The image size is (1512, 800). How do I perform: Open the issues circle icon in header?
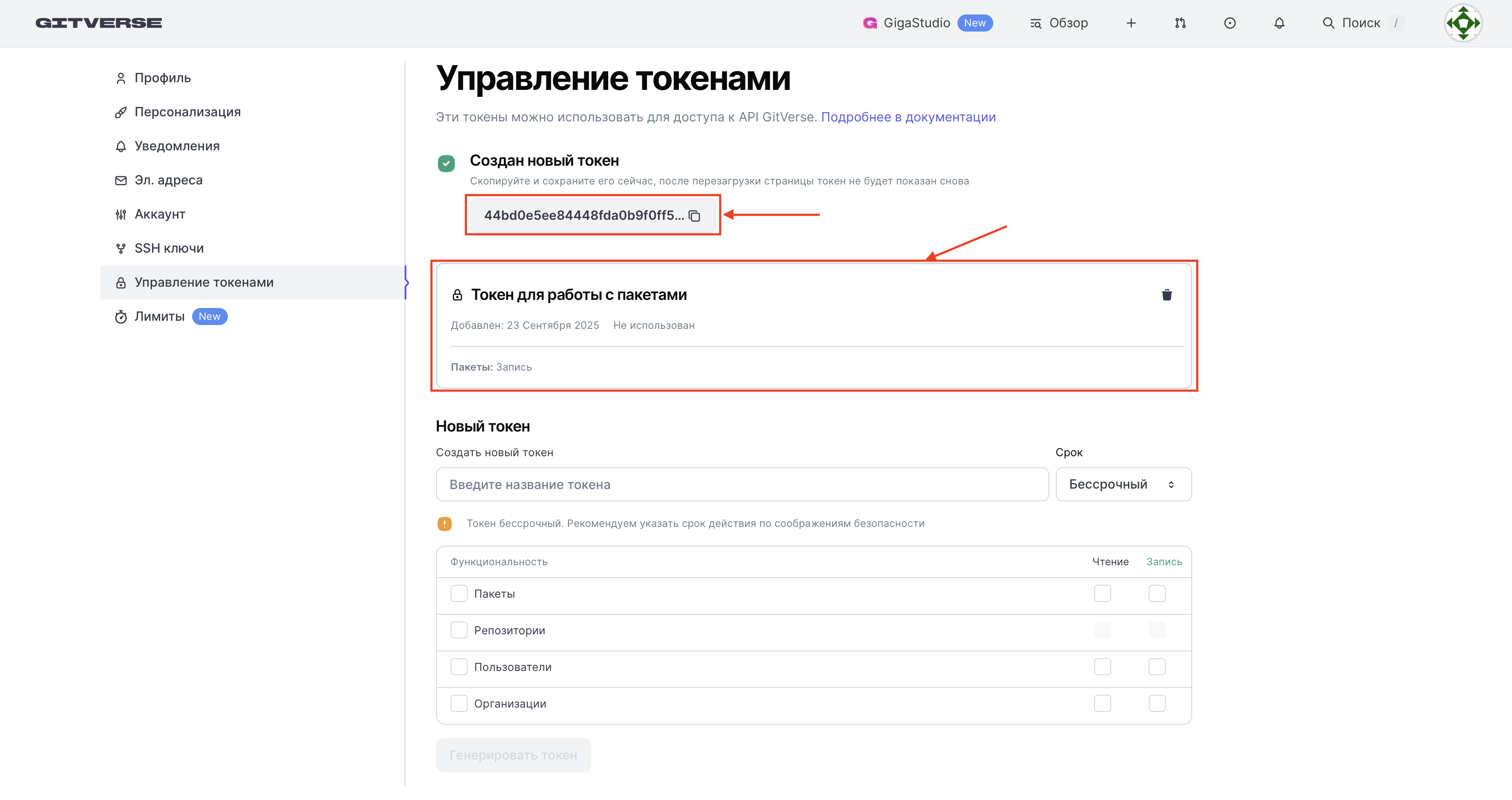click(x=1230, y=23)
